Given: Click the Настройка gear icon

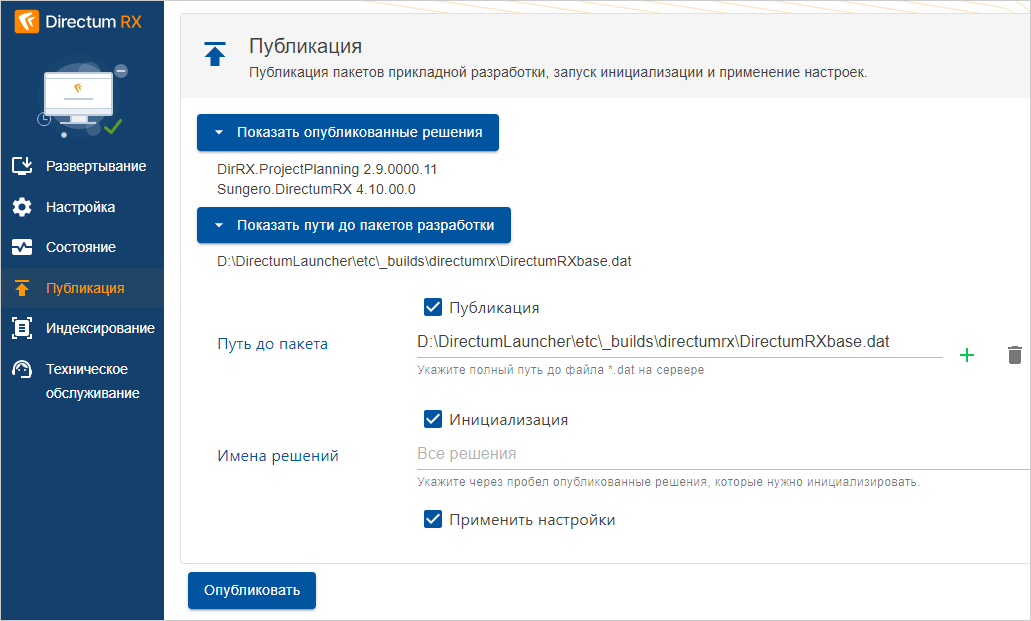Looking at the screenshot, I should 22,207.
